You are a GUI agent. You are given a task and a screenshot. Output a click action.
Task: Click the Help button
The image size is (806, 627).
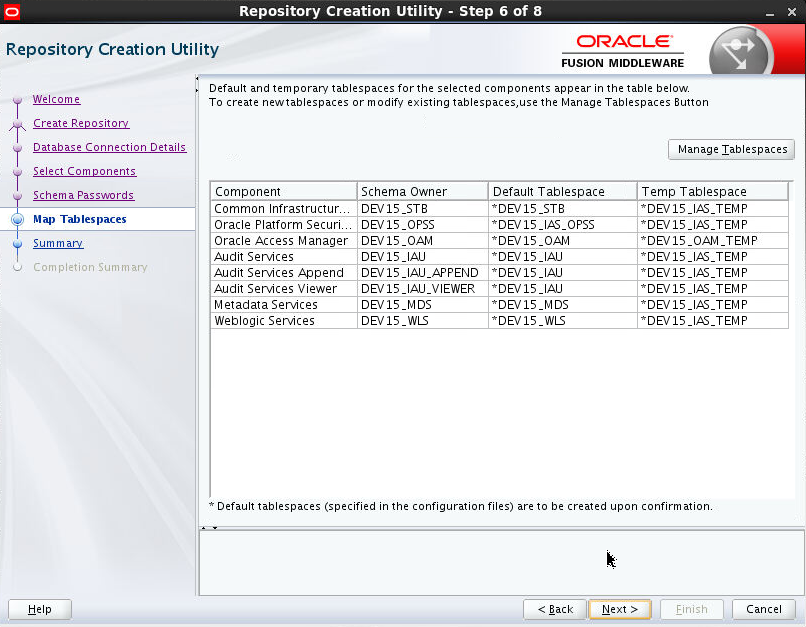pos(40,609)
